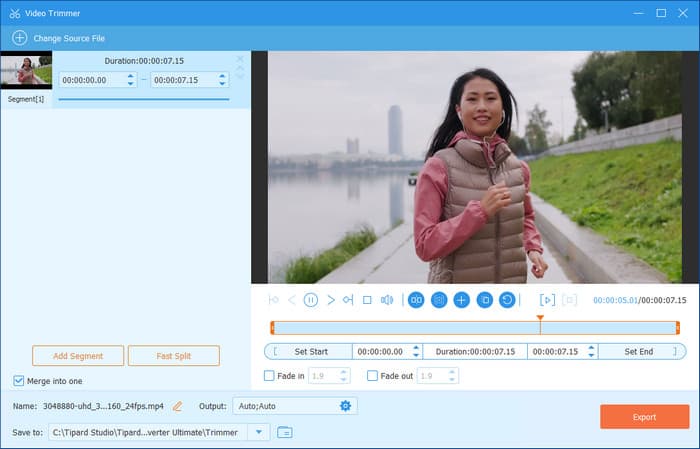The height and width of the screenshot is (449, 700).
Task: Click the Video Trimmer scissors logo
Action: click(15, 13)
